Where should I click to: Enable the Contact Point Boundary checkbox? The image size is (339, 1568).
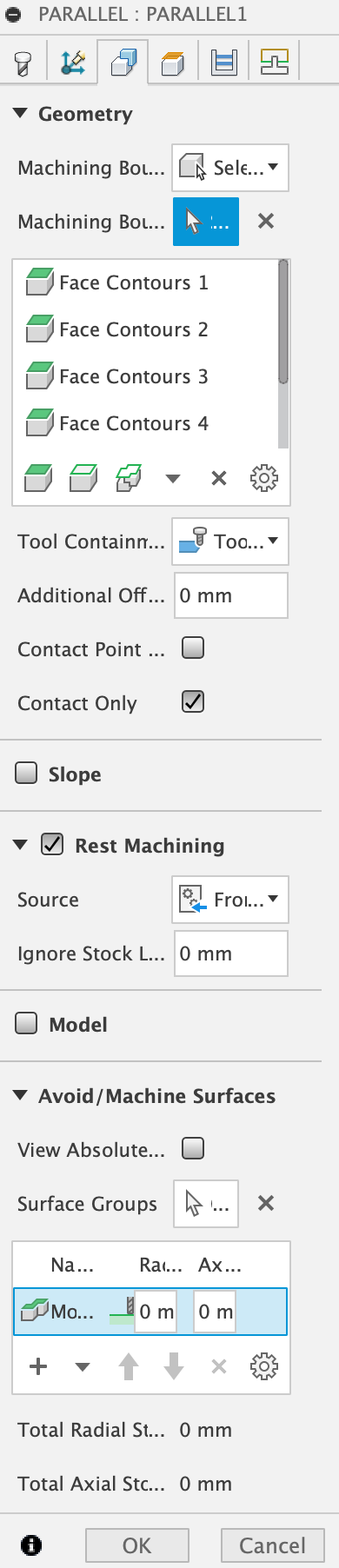193,648
